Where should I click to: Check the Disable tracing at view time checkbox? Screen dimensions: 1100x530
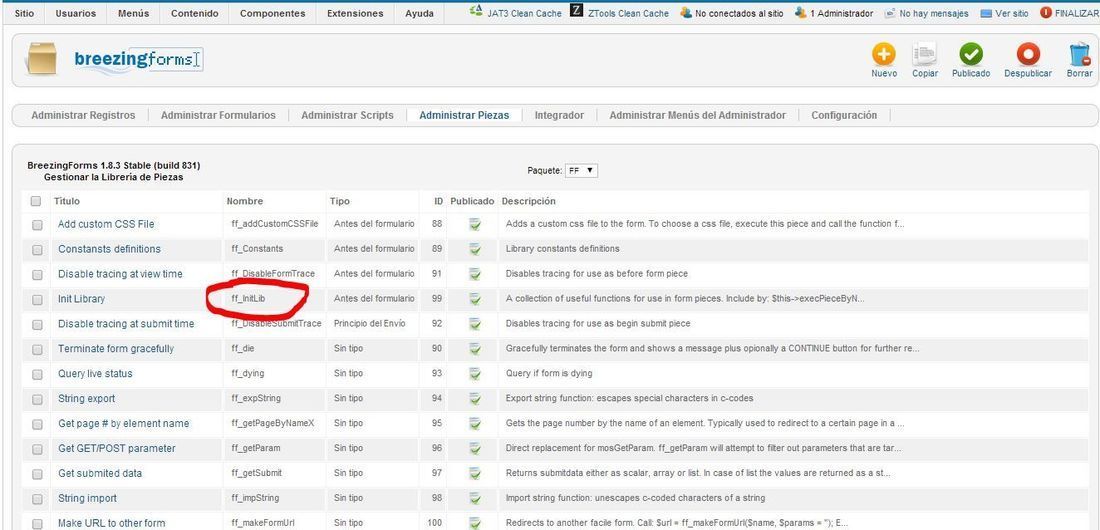[x=37, y=275]
